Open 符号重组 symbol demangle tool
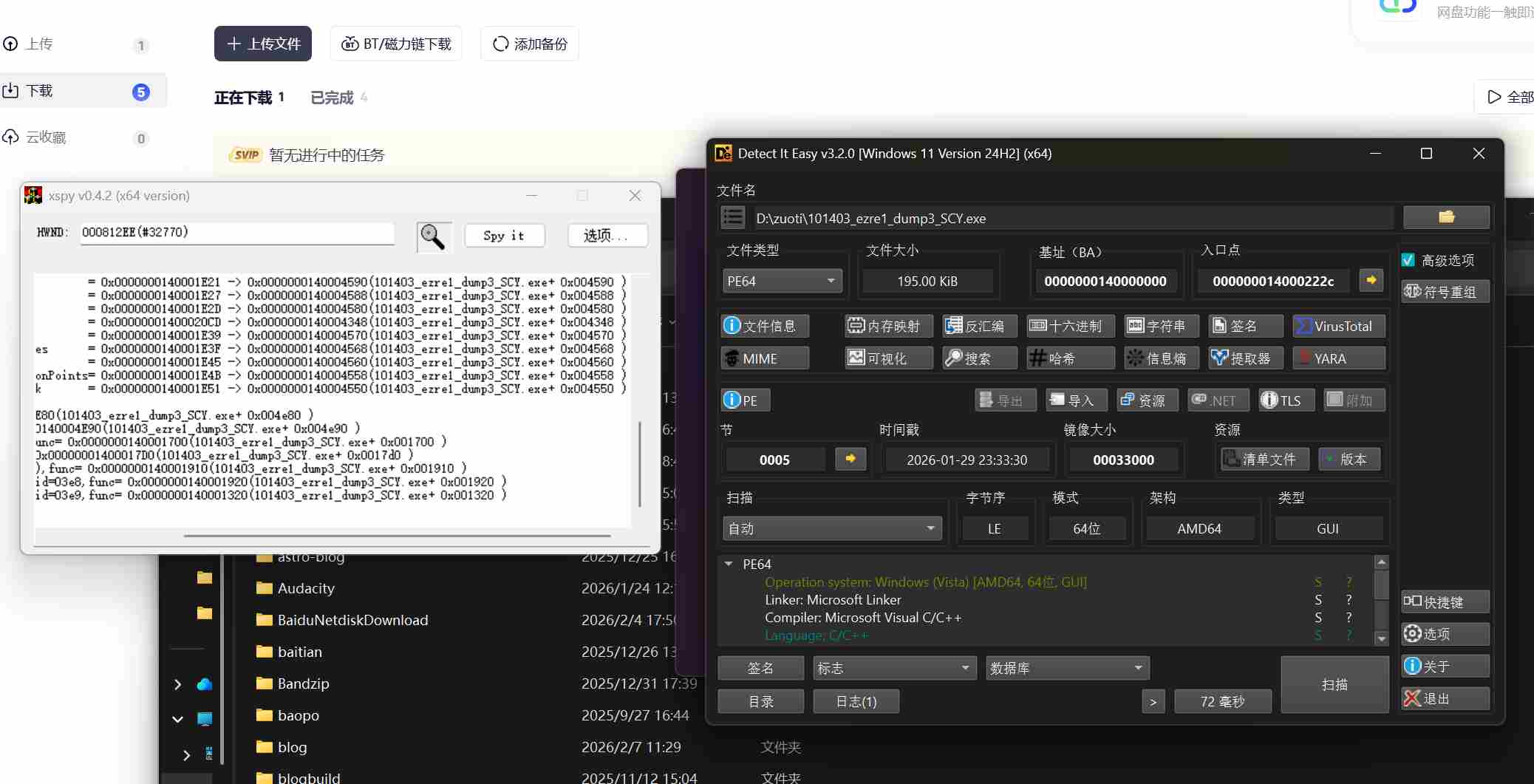1534x784 pixels. click(x=1445, y=291)
